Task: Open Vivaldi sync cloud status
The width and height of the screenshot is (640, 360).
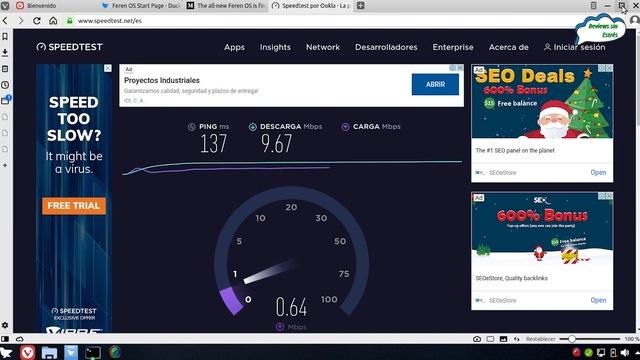Action: point(19,339)
